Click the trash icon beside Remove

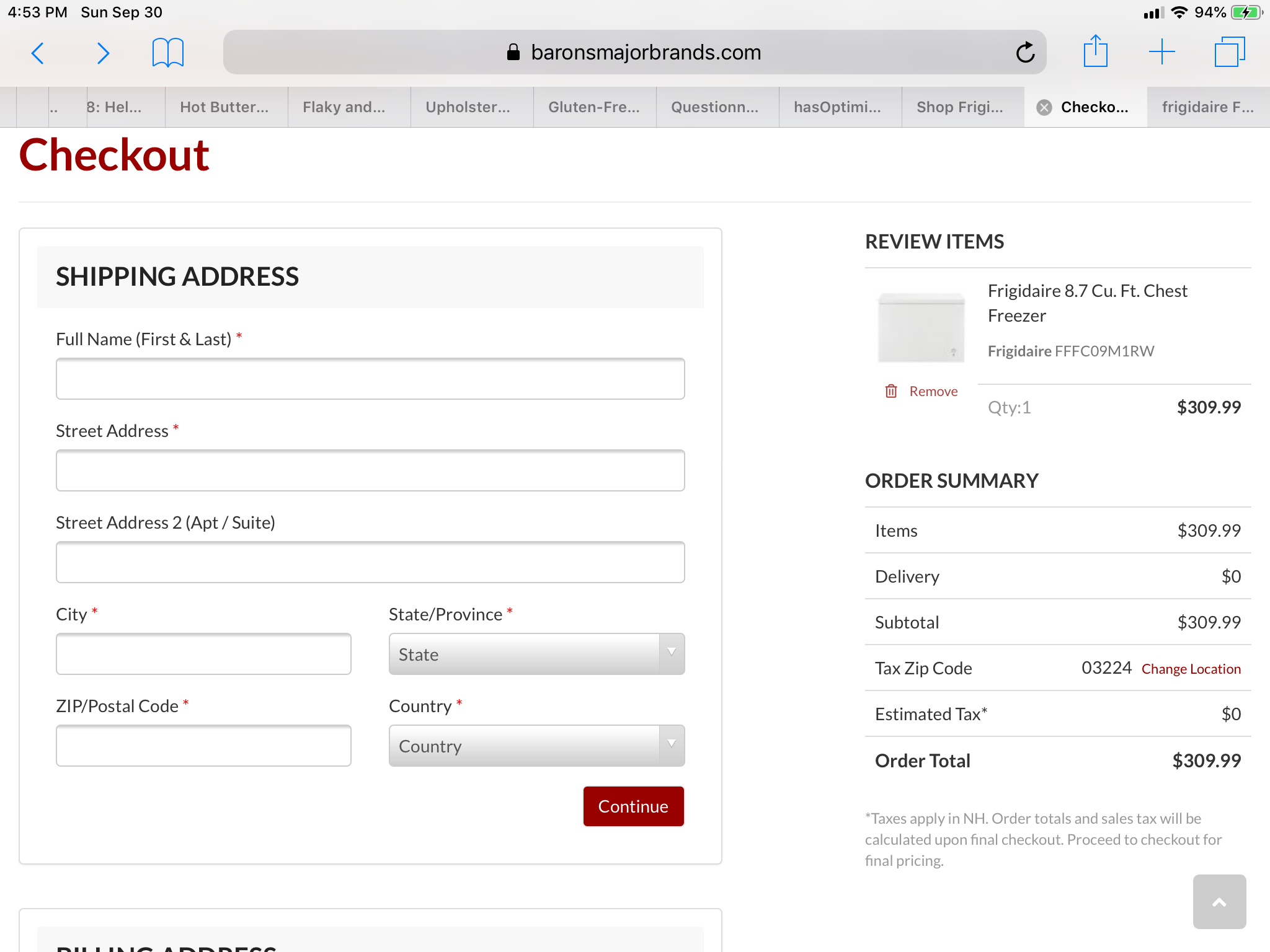pos(891,391)
